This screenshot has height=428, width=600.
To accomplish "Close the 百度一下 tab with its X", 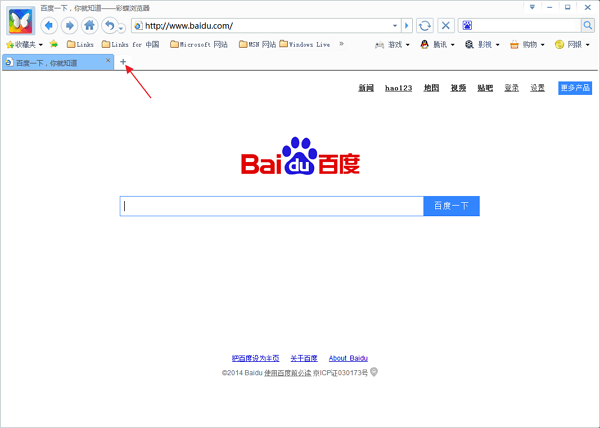I will (x=108, y=60).
